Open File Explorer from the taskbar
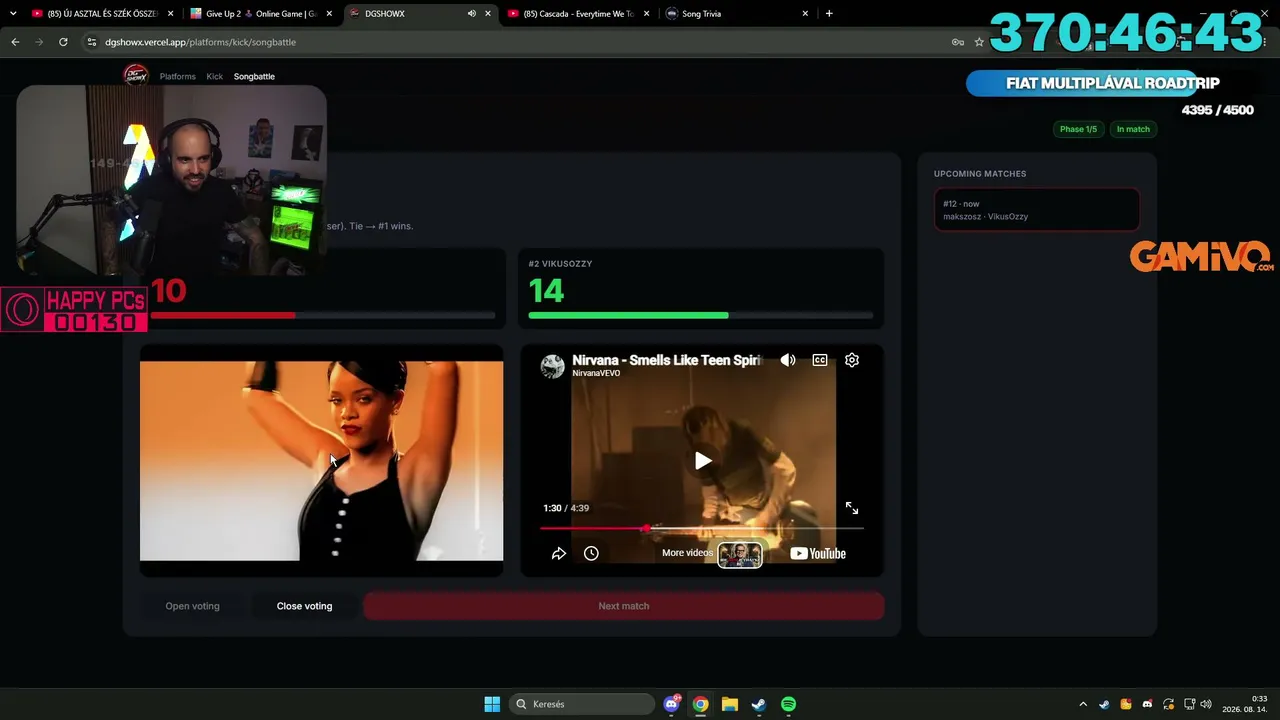1280x720 pixels. pyautogui.click(x=730, y=704)
